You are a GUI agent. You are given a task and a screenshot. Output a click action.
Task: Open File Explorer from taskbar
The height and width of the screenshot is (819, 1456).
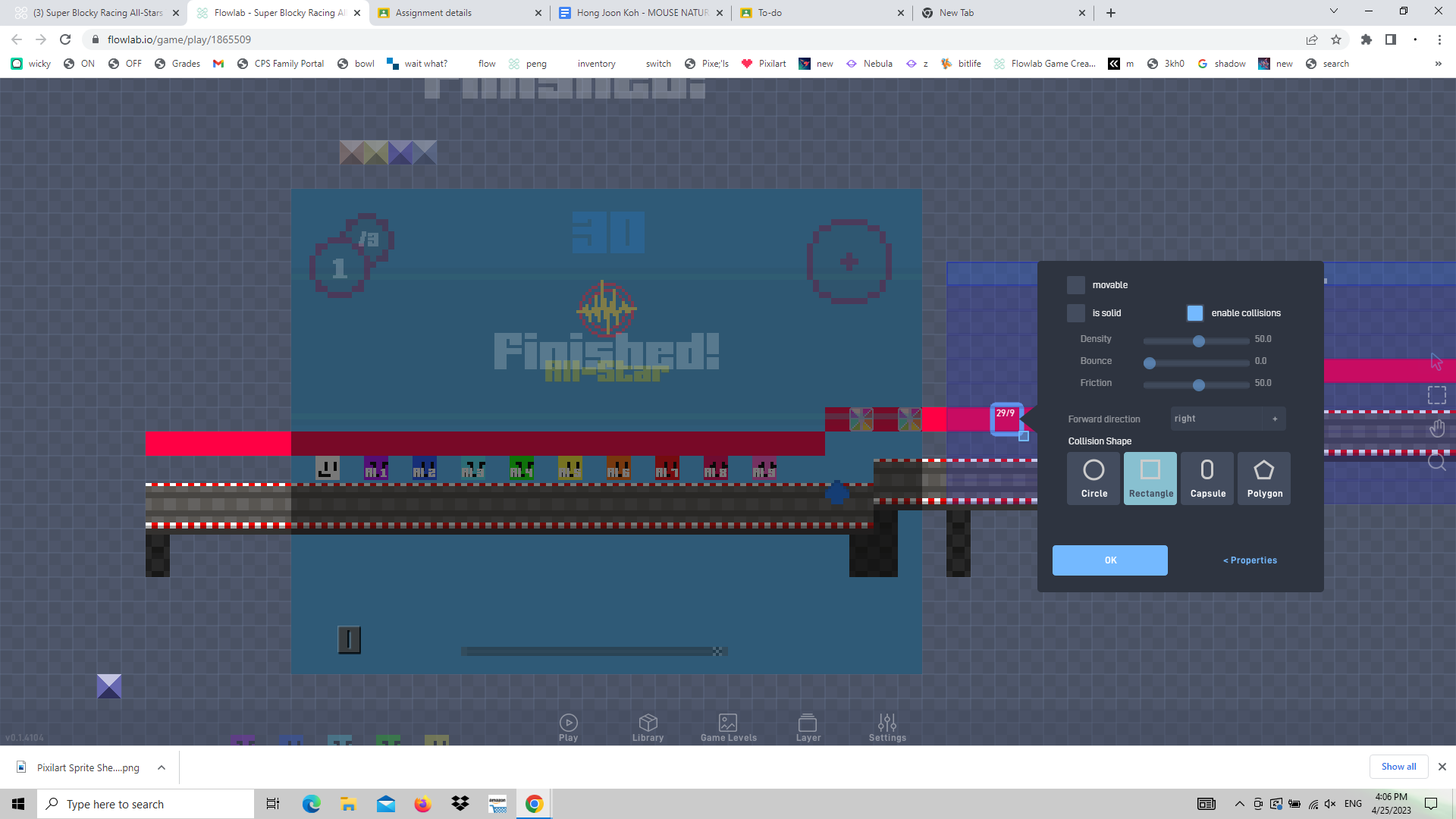click(x=348, y=804)
